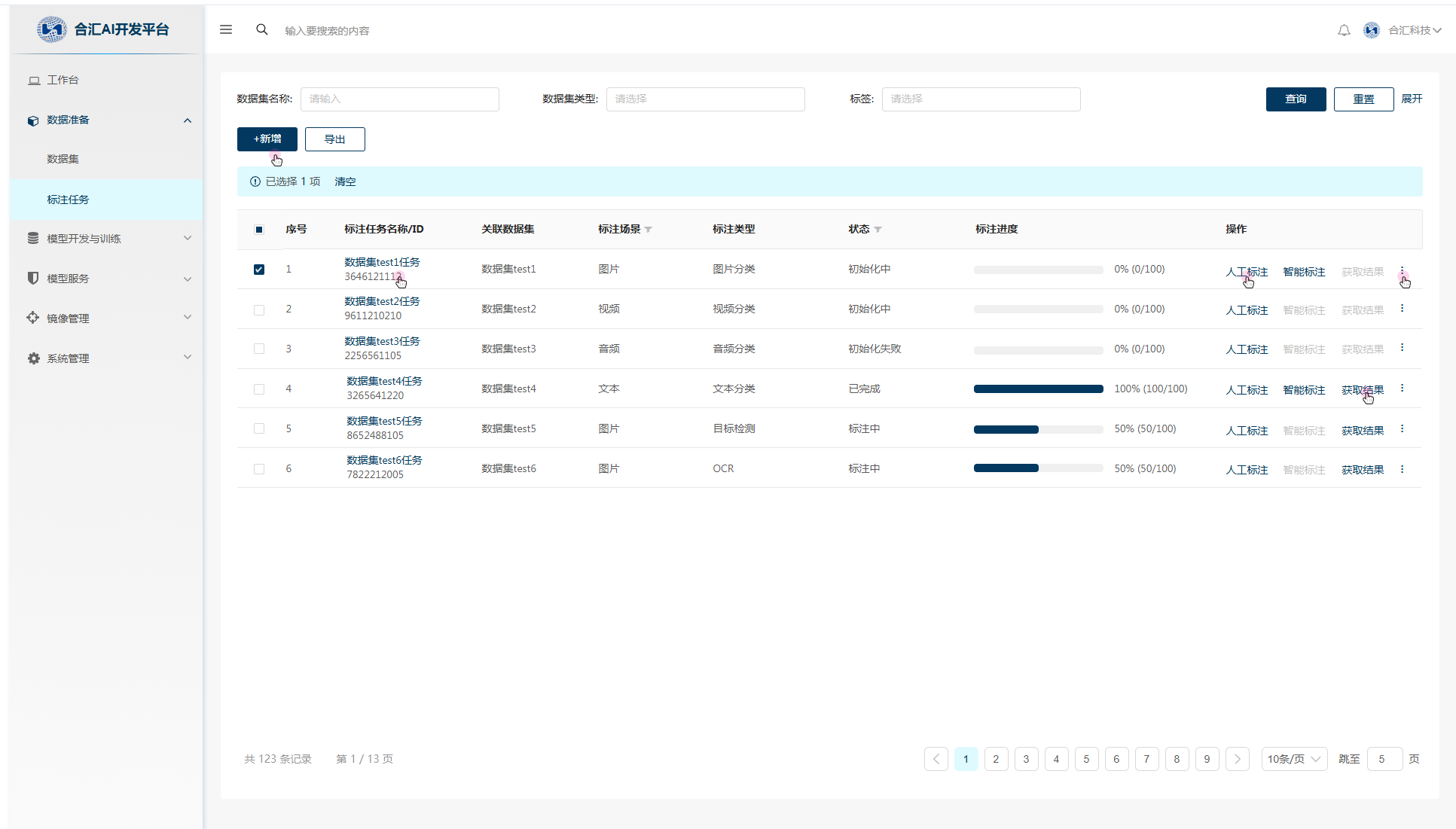The height and width of the screenshot is (829, 1456).
Task: Click the 100% progress bar in row 4
Action: (x=1038, y=389)
